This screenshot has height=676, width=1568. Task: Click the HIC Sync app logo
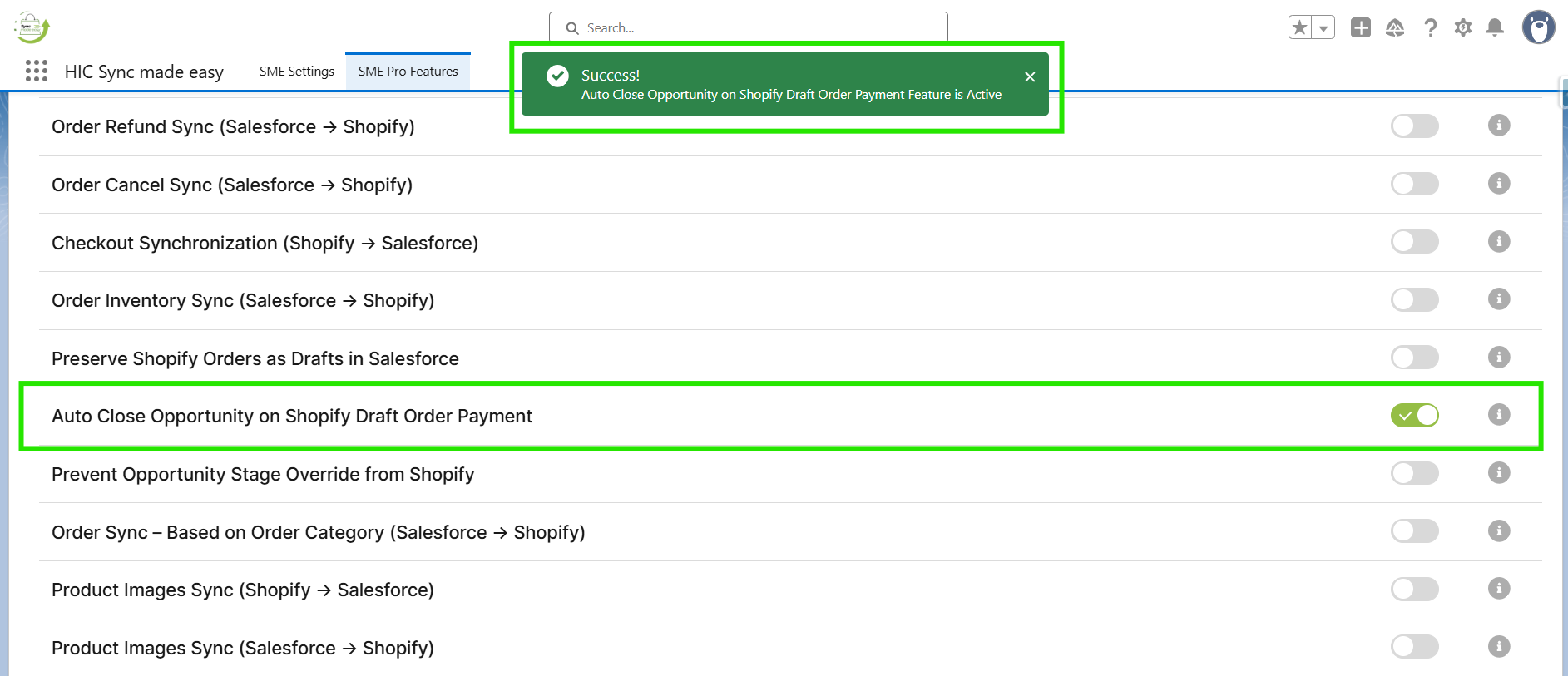32,27
